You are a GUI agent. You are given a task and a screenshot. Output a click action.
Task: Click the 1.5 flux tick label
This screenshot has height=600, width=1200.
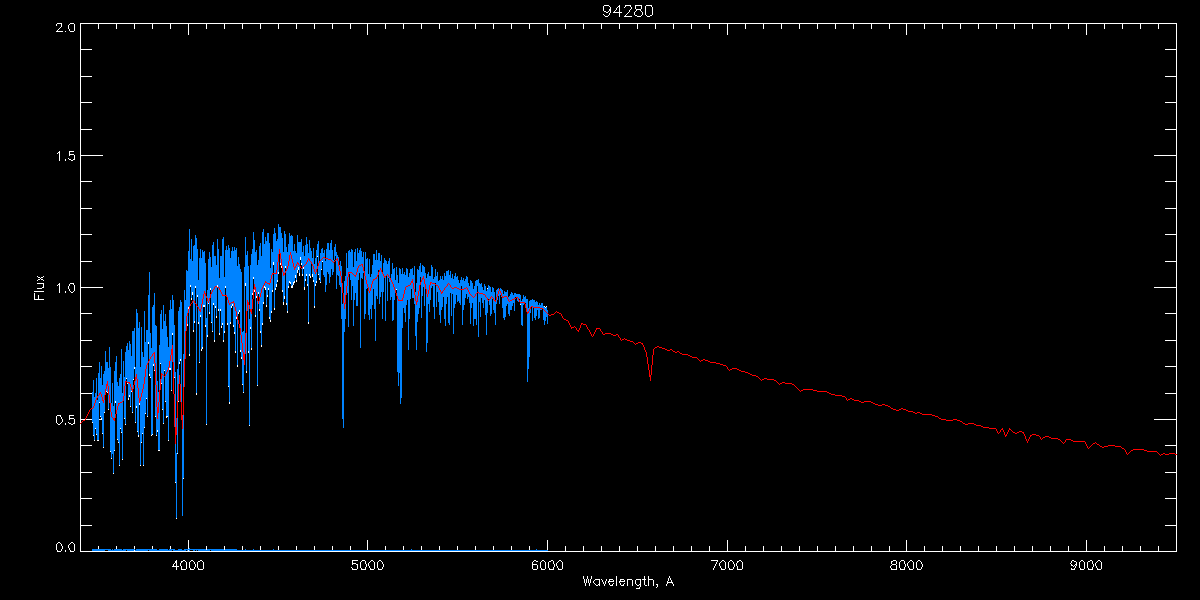click(65, 157)
